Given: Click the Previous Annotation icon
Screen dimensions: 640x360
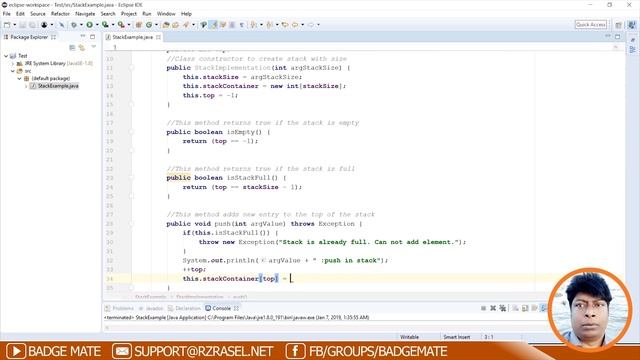Looking at the screenshot, I should tap(269, 25).
